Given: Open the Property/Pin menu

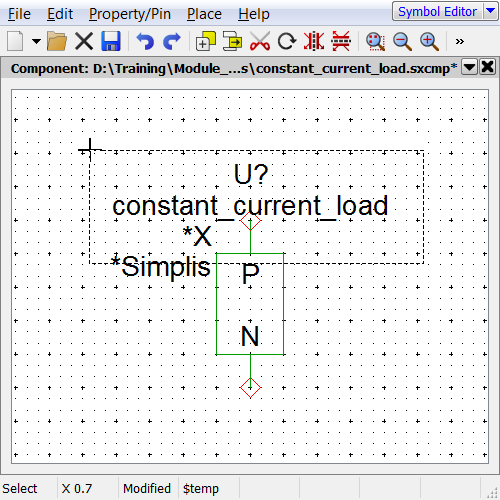Looking at the screenshot, I should coord(130,14).
